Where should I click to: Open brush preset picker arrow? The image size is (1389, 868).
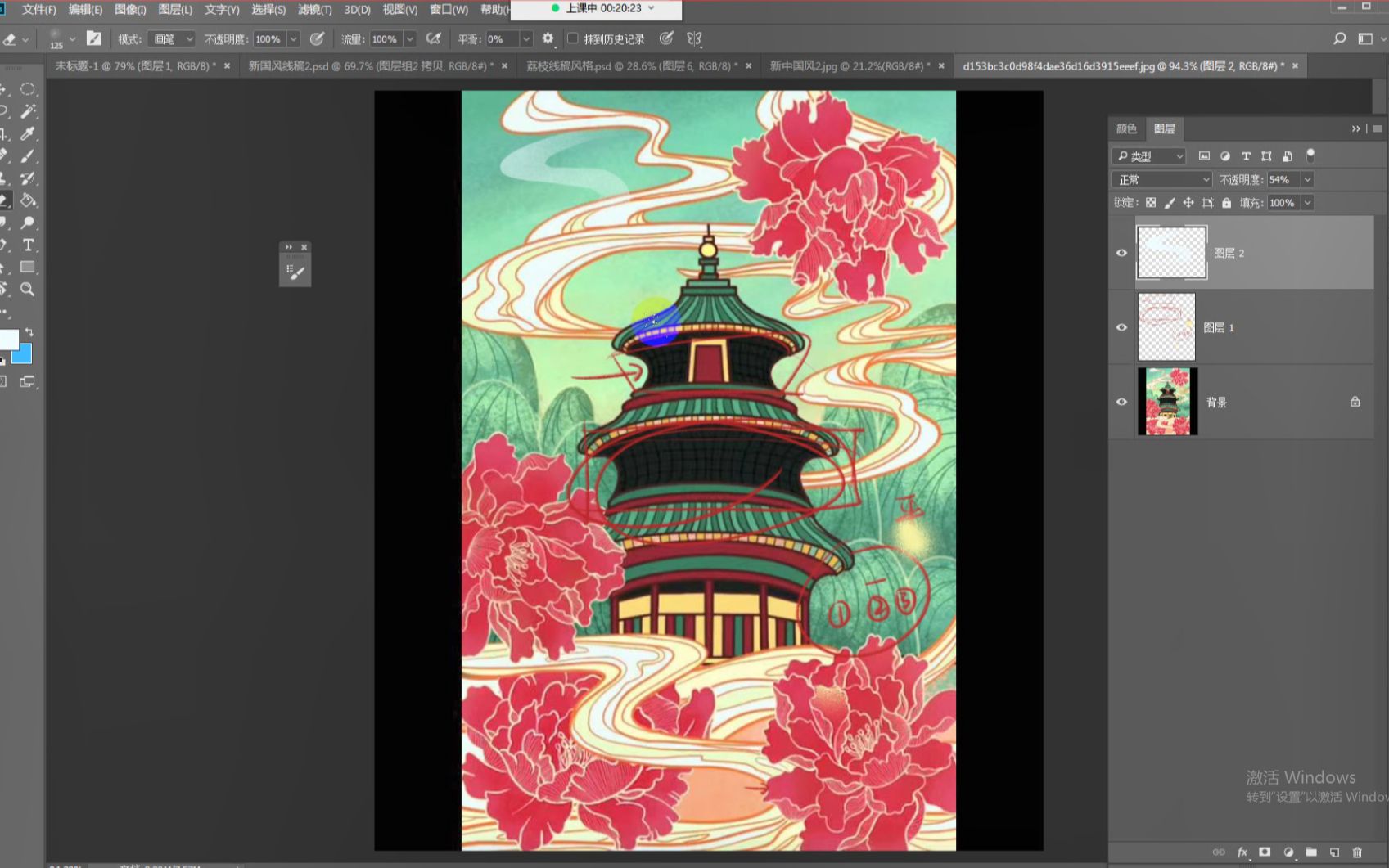[72, 38]
